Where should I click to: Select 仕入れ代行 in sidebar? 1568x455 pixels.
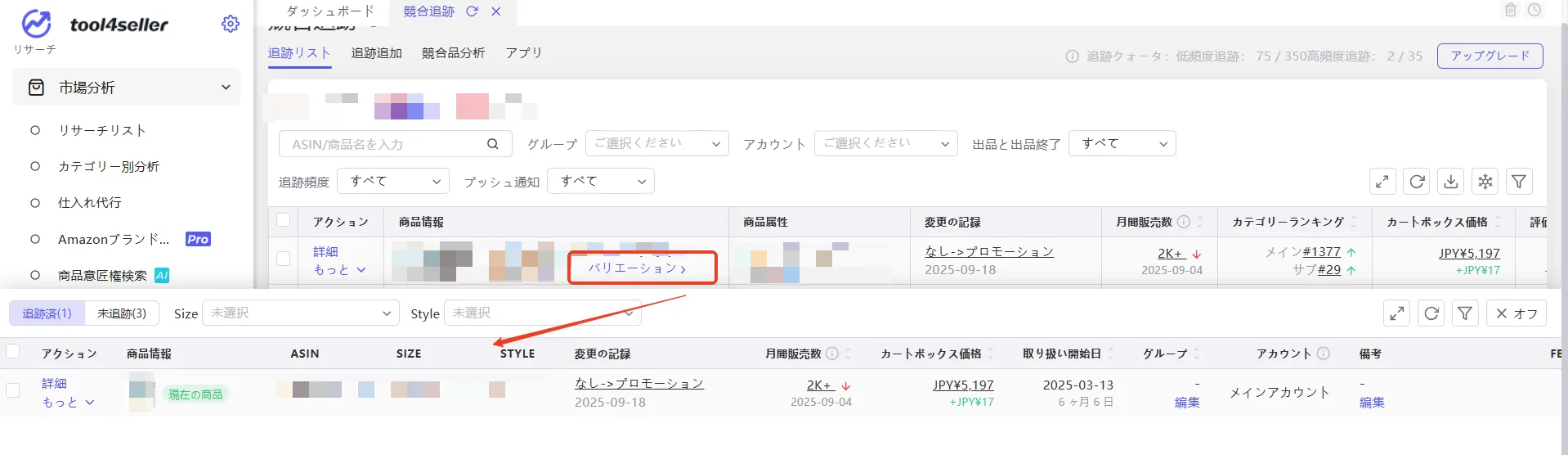[x=90, y=202]
